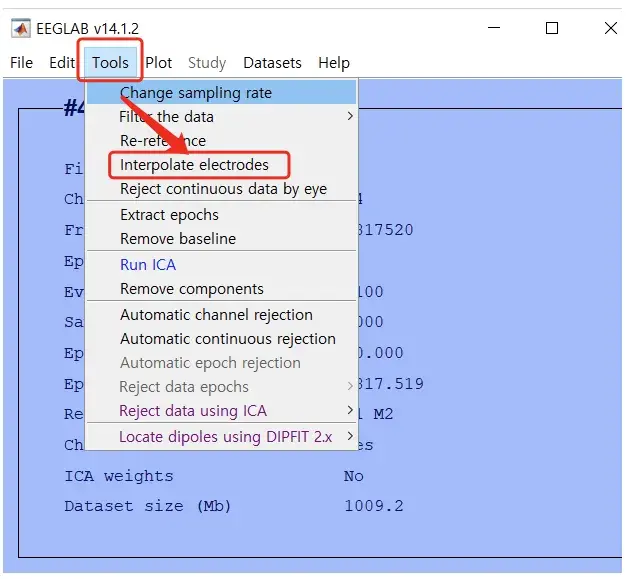Expand Reject data using ICA submenu

pos(193,411)
